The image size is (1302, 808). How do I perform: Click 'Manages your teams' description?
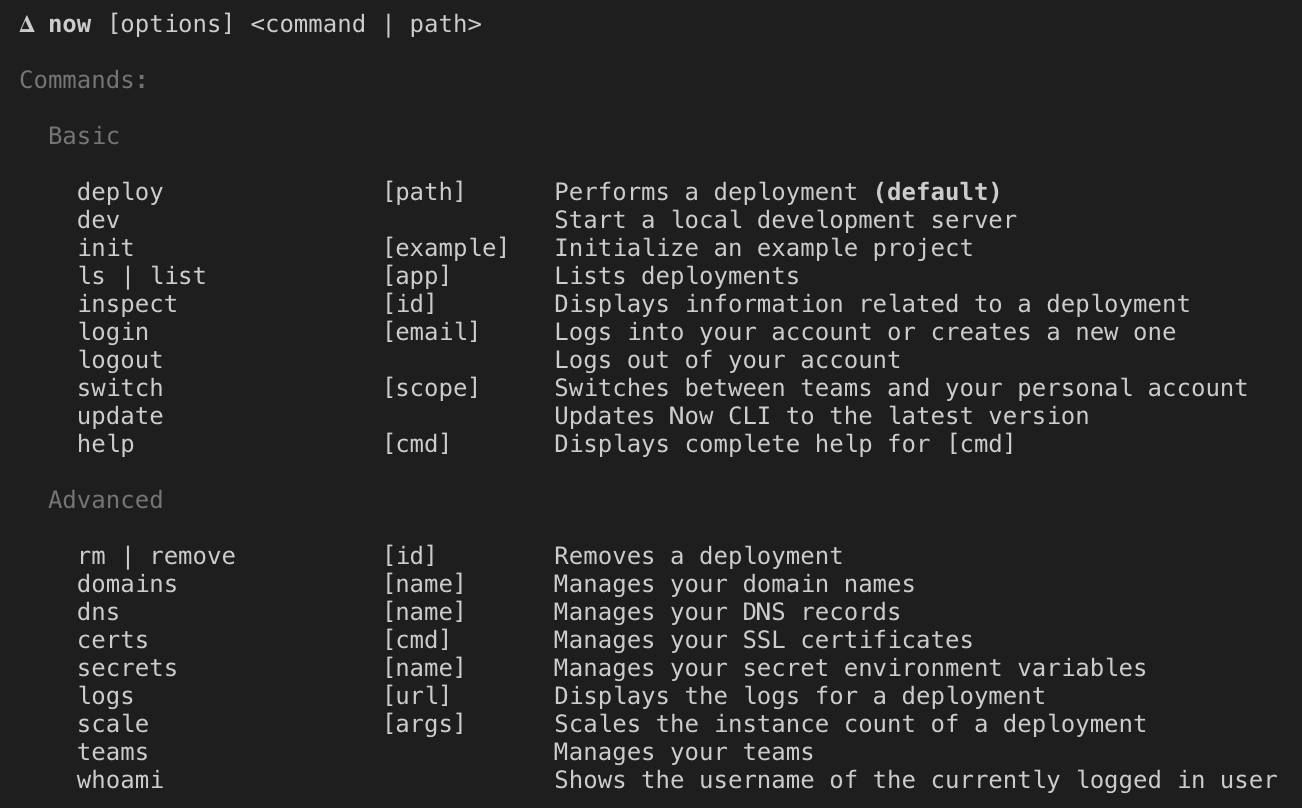point(684,752)
